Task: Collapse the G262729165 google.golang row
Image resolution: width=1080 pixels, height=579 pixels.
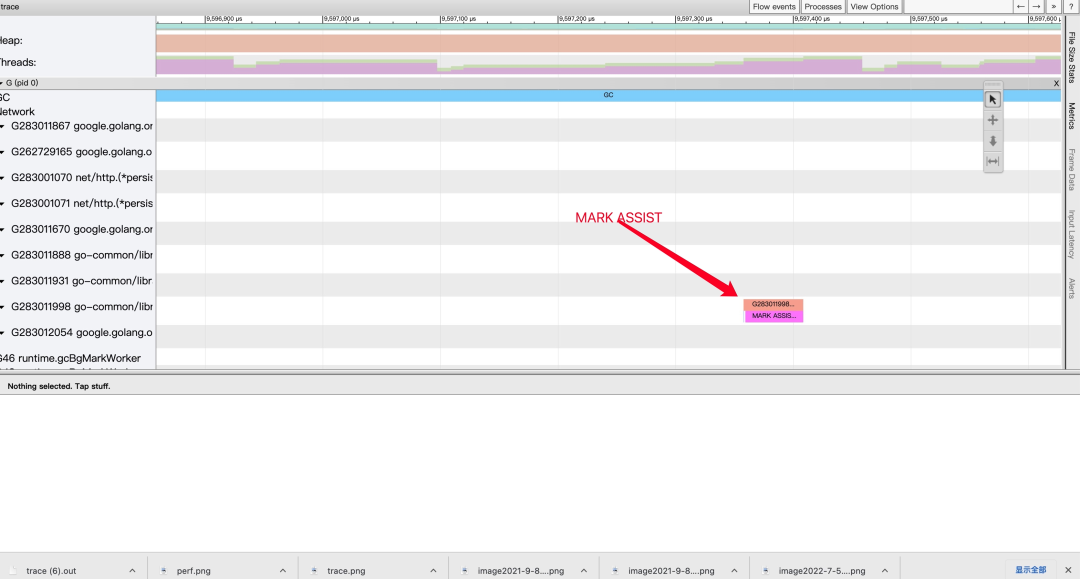Action: (3, 152)
